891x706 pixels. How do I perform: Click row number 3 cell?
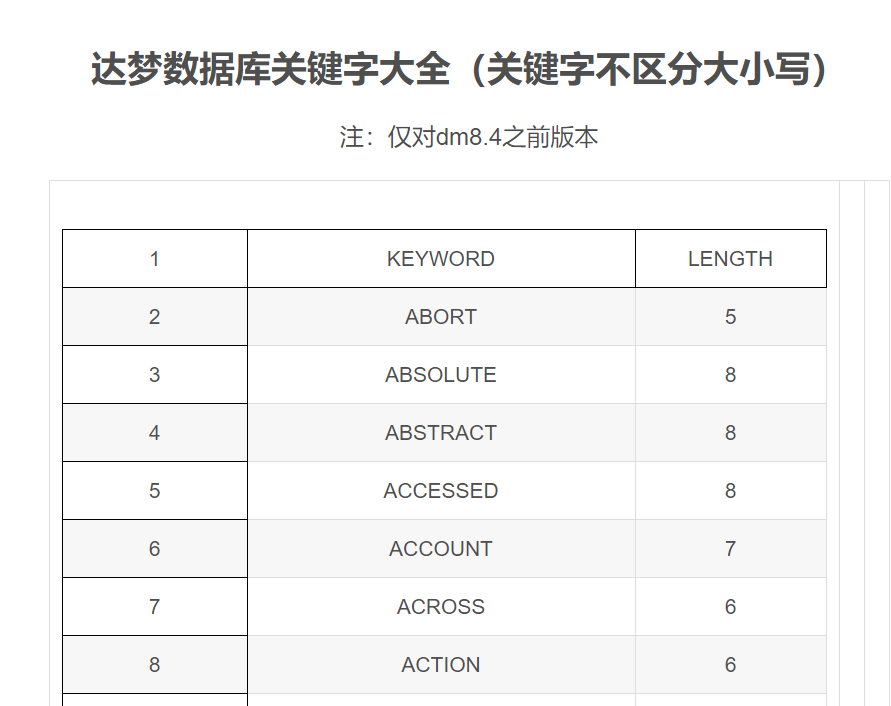pyautogui.click(x=155, y=375)
